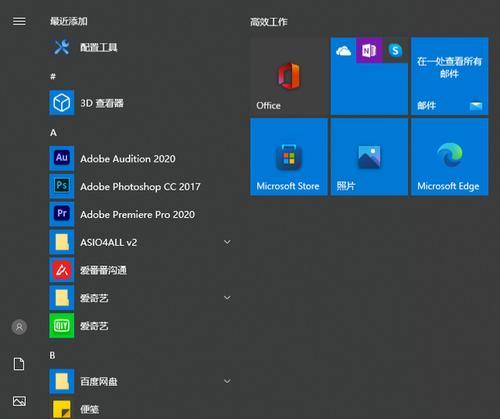Launch the green iQIYI app icon

[x=62, y=326]
